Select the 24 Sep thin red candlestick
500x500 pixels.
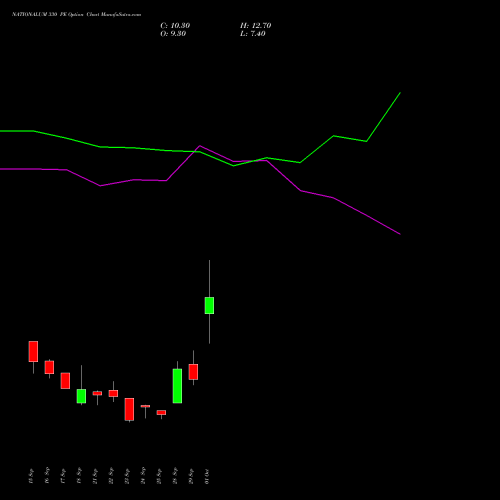[x=145, y=406]
